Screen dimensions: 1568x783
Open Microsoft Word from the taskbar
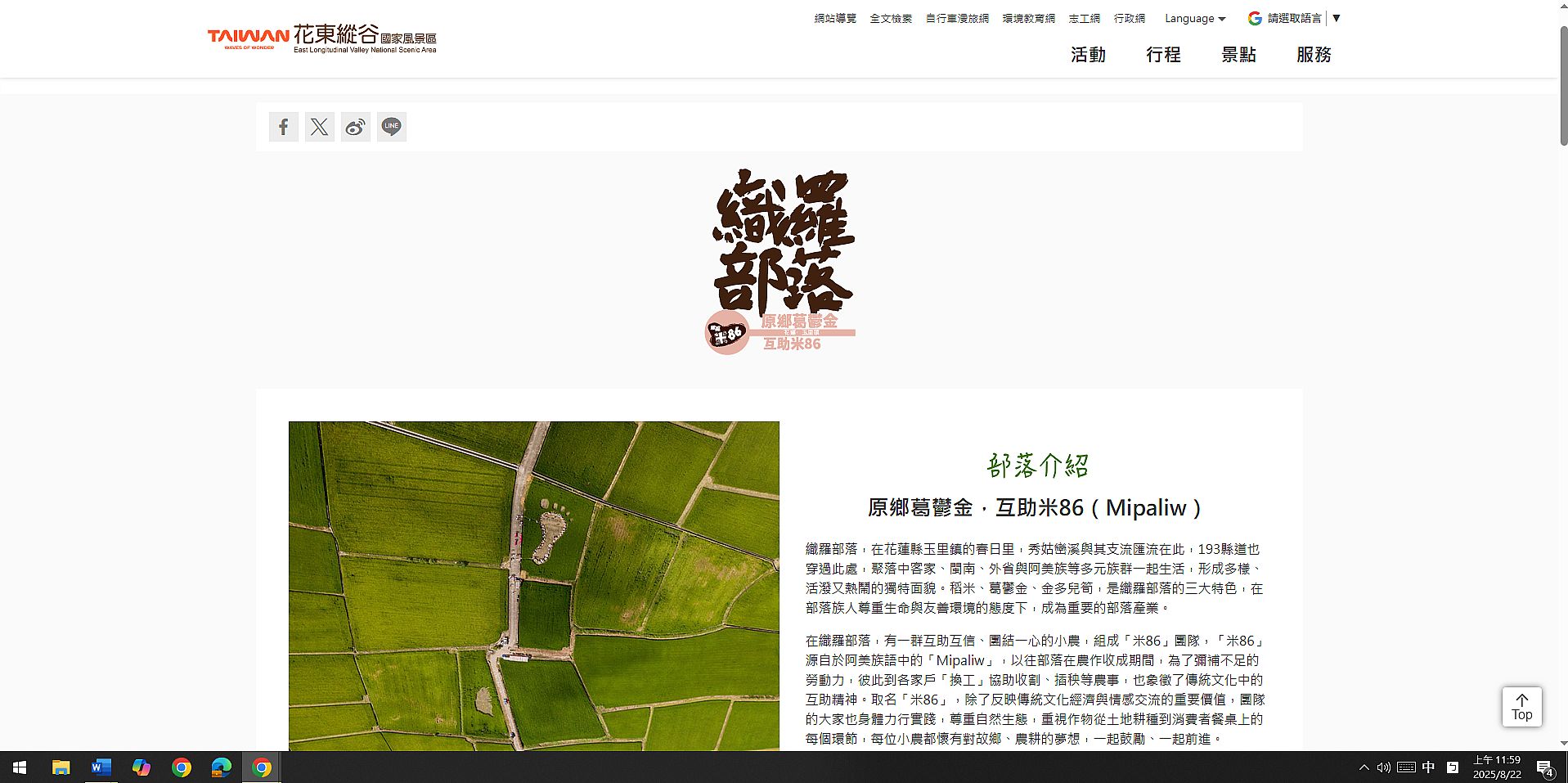pos(101,767)
